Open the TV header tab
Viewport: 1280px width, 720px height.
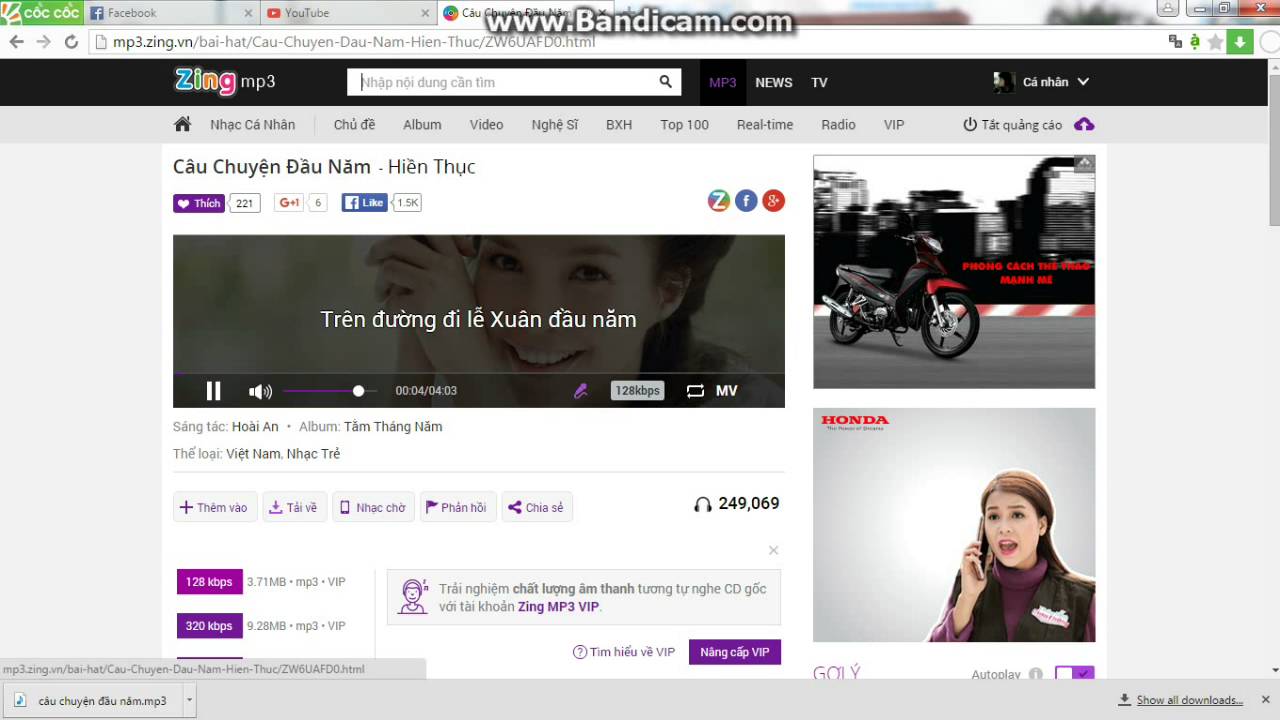(819, 82)
